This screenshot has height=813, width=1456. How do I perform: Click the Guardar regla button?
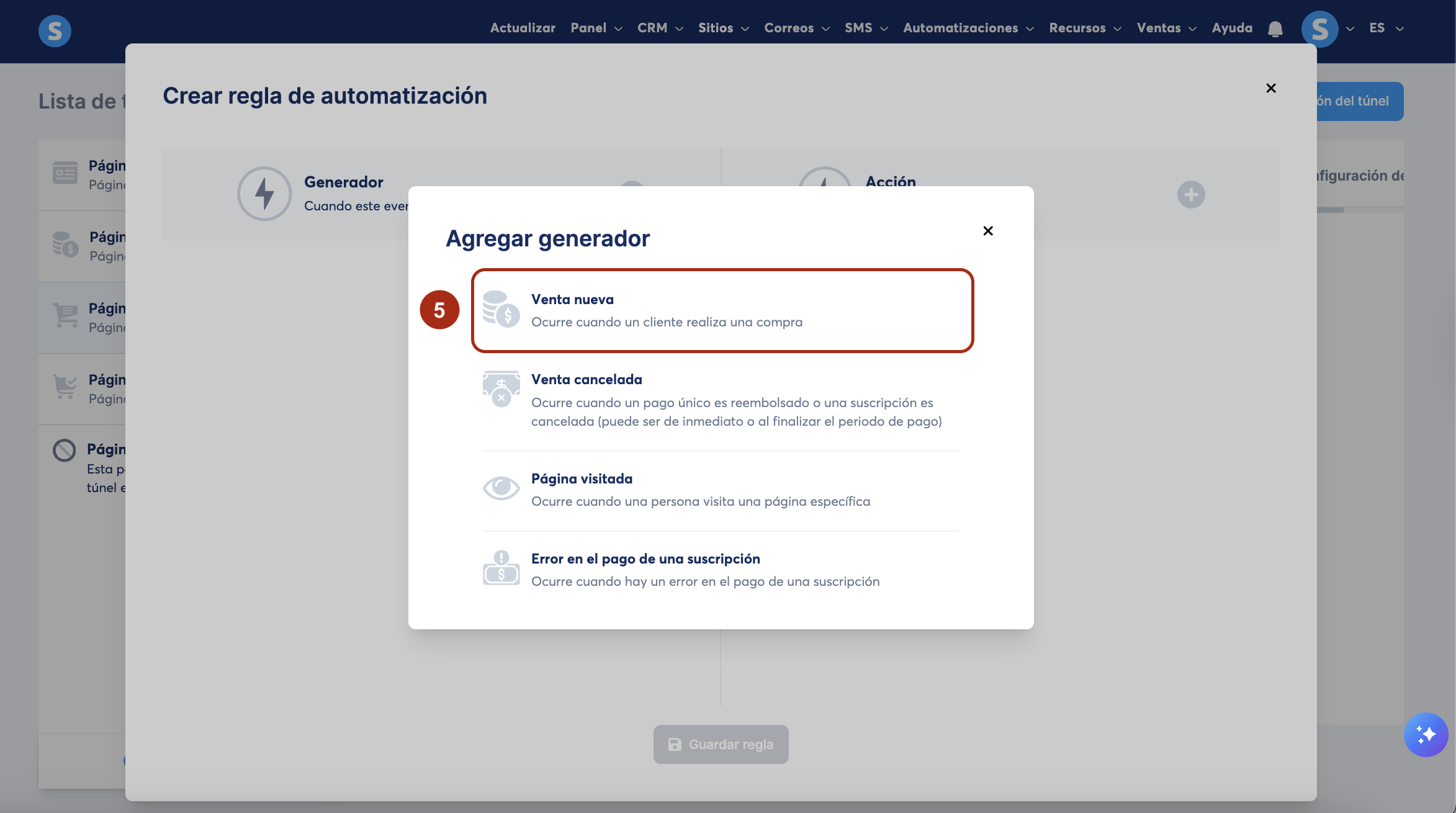tap(721, 744)
